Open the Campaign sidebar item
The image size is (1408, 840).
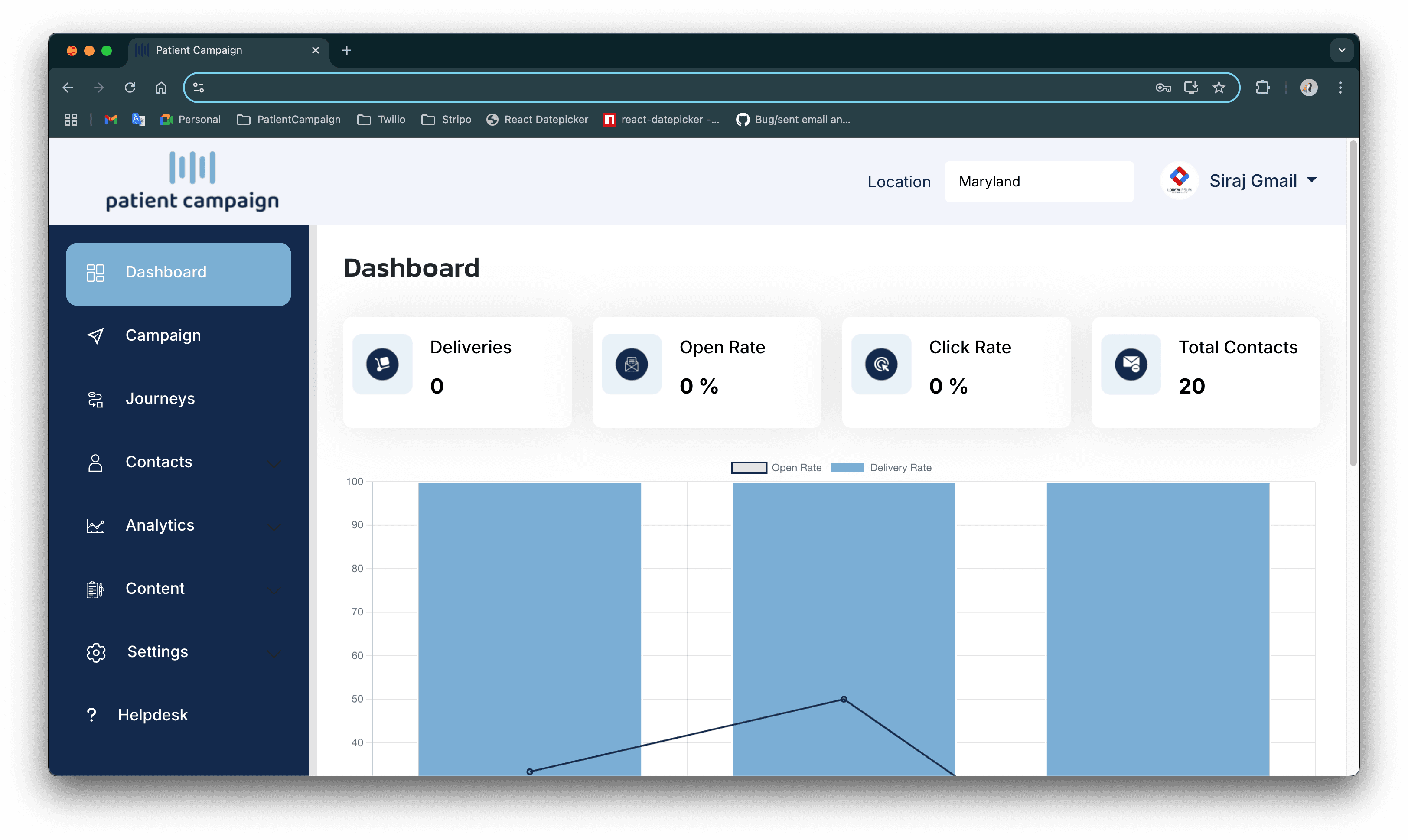(178, 335)
